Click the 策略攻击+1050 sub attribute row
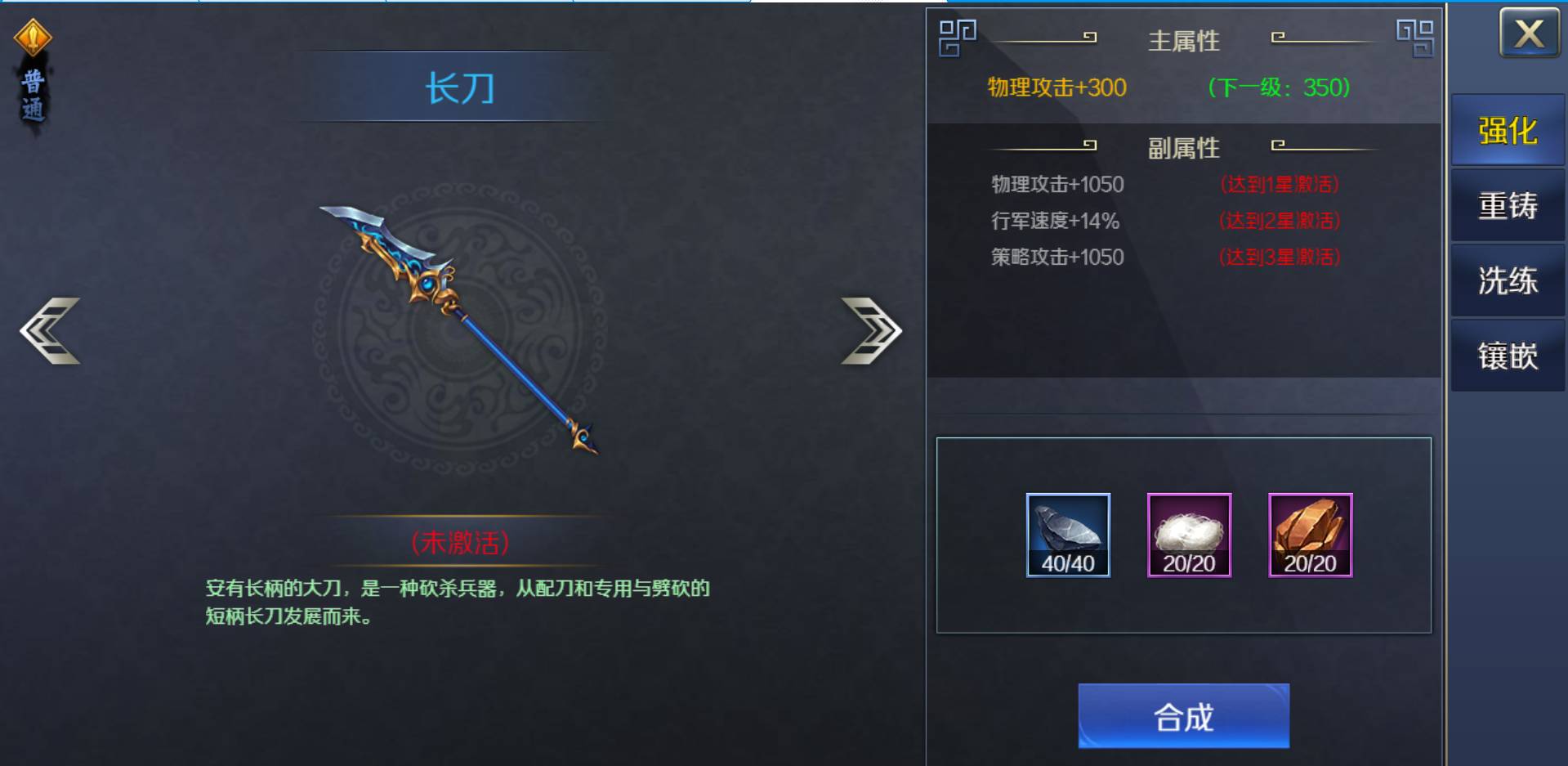Screen dimensions: 1568x766 (1164, 257)
